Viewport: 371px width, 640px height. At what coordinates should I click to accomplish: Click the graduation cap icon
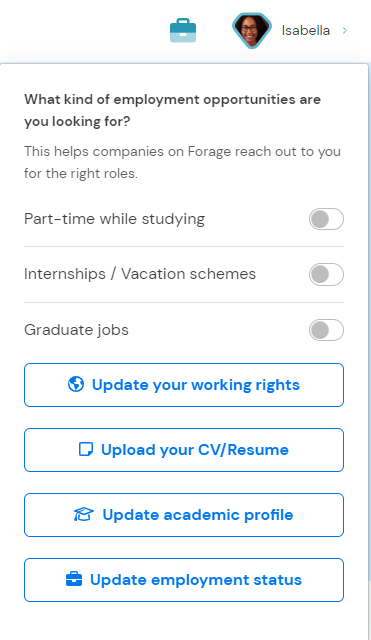[84, 515]
